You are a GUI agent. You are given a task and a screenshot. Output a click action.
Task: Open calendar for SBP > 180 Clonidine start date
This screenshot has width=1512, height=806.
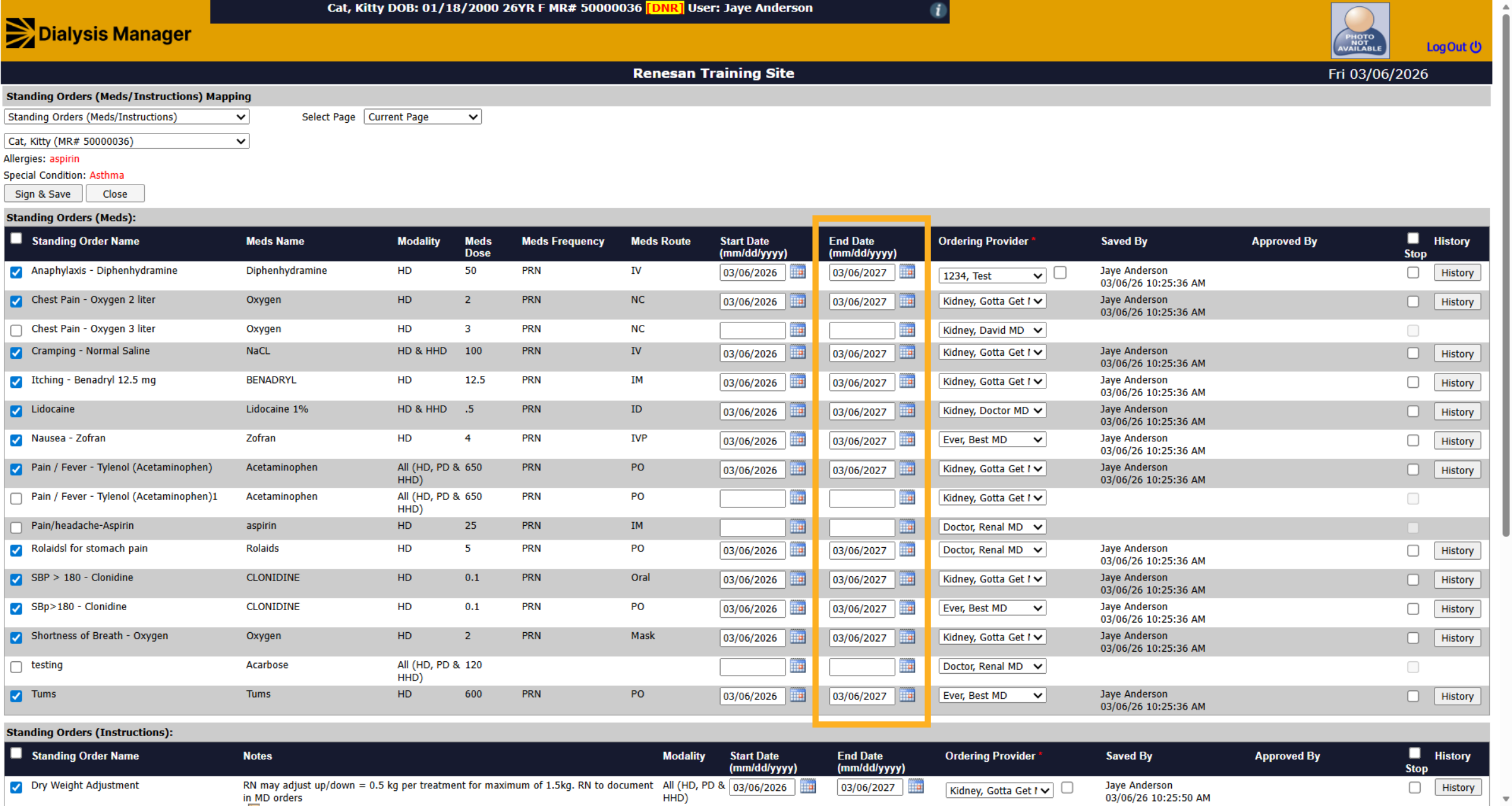click(798, 578)
